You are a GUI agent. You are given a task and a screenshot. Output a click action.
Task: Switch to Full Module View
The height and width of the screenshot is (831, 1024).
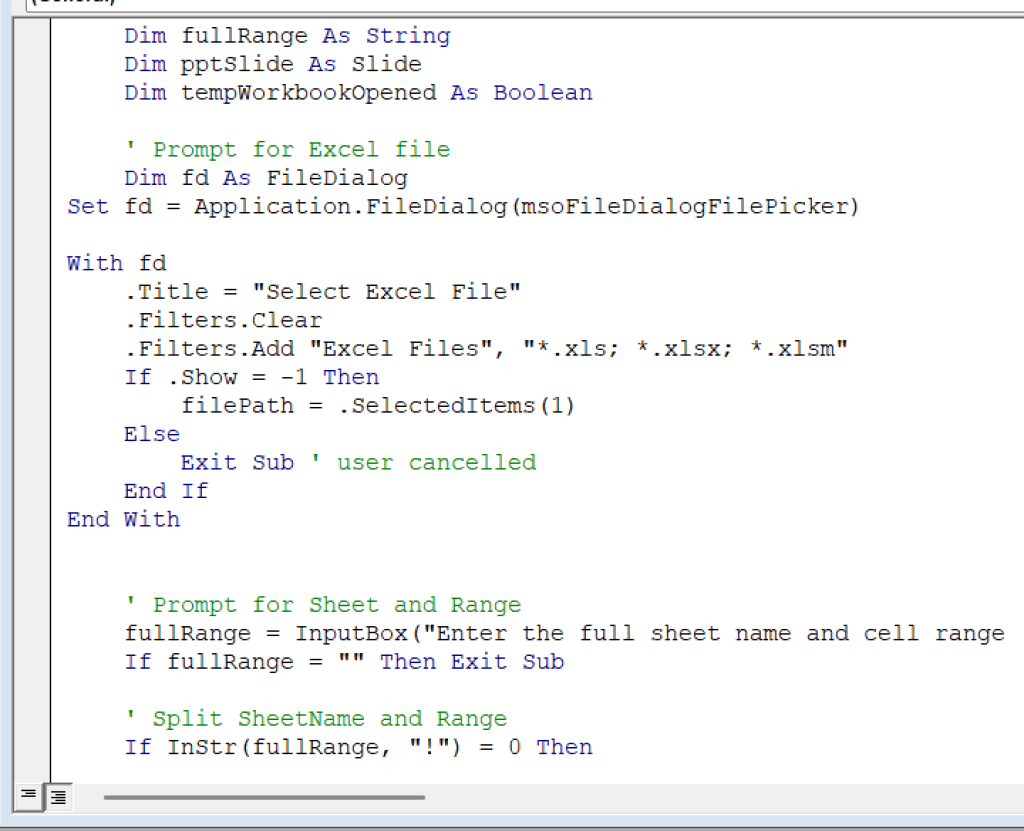coord(57,797)
